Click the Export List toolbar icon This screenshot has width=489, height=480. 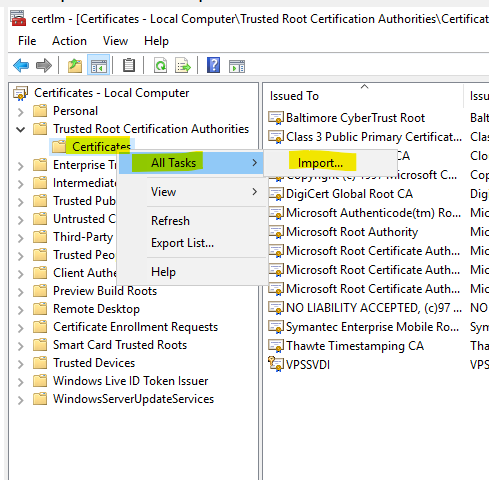(x=183, y=65)
